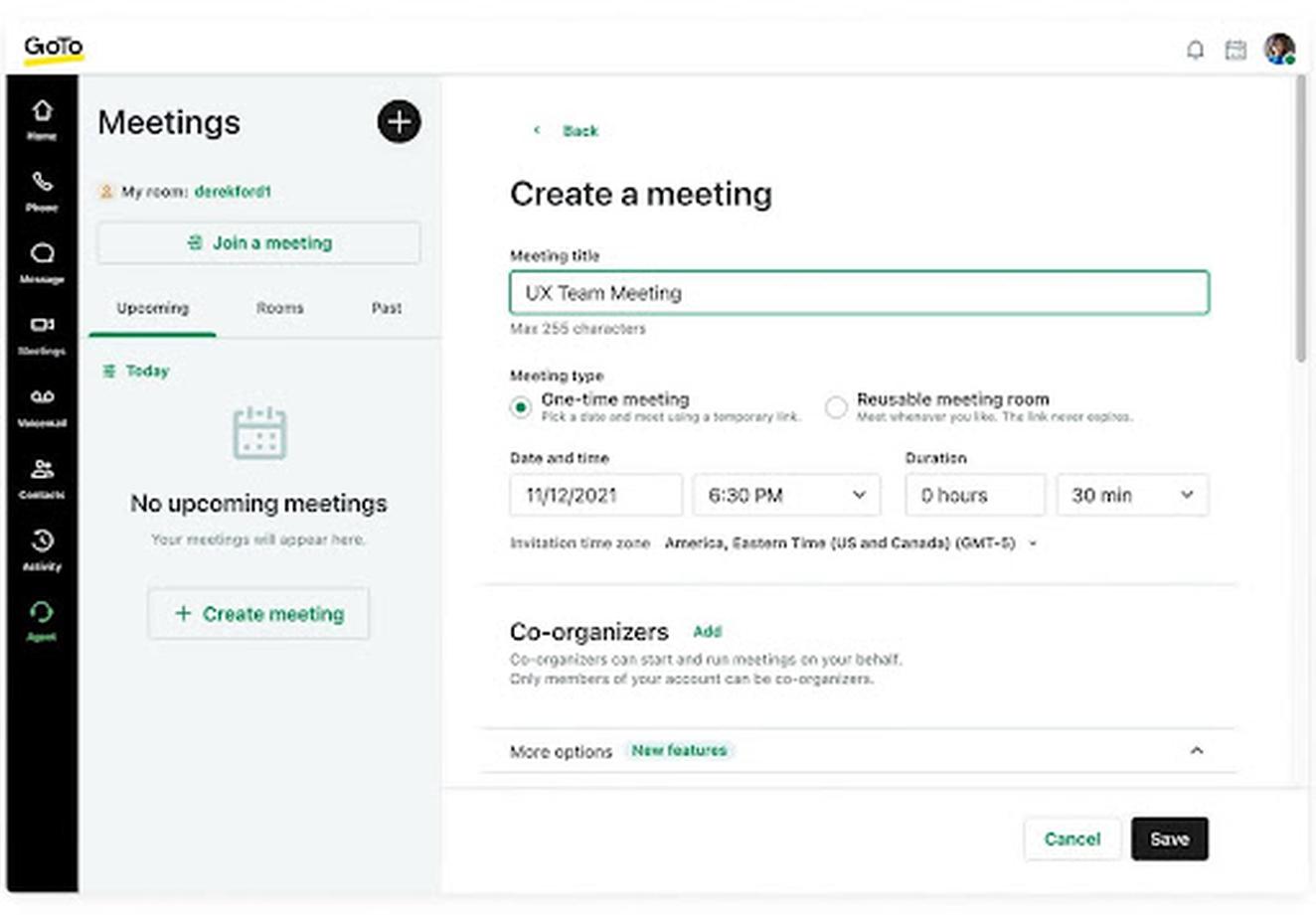Open the Agent section
This screenshot has height=915, width=1316.
[x=42, y=621]
